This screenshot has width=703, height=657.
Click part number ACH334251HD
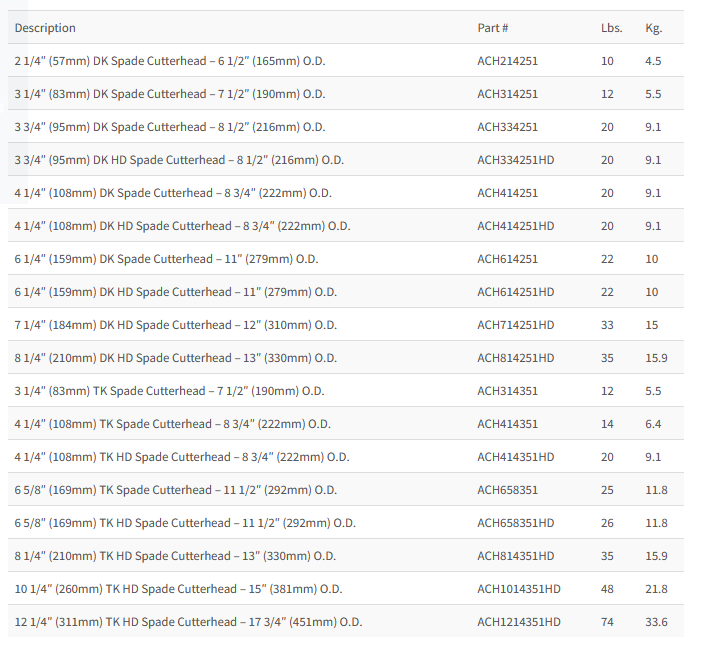(x=515, y=160)
